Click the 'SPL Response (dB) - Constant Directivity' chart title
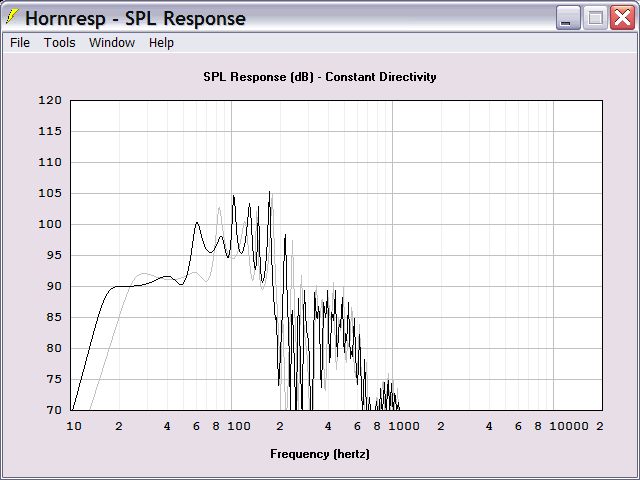This screenshot has width=640, height=480. click(320, 77)
